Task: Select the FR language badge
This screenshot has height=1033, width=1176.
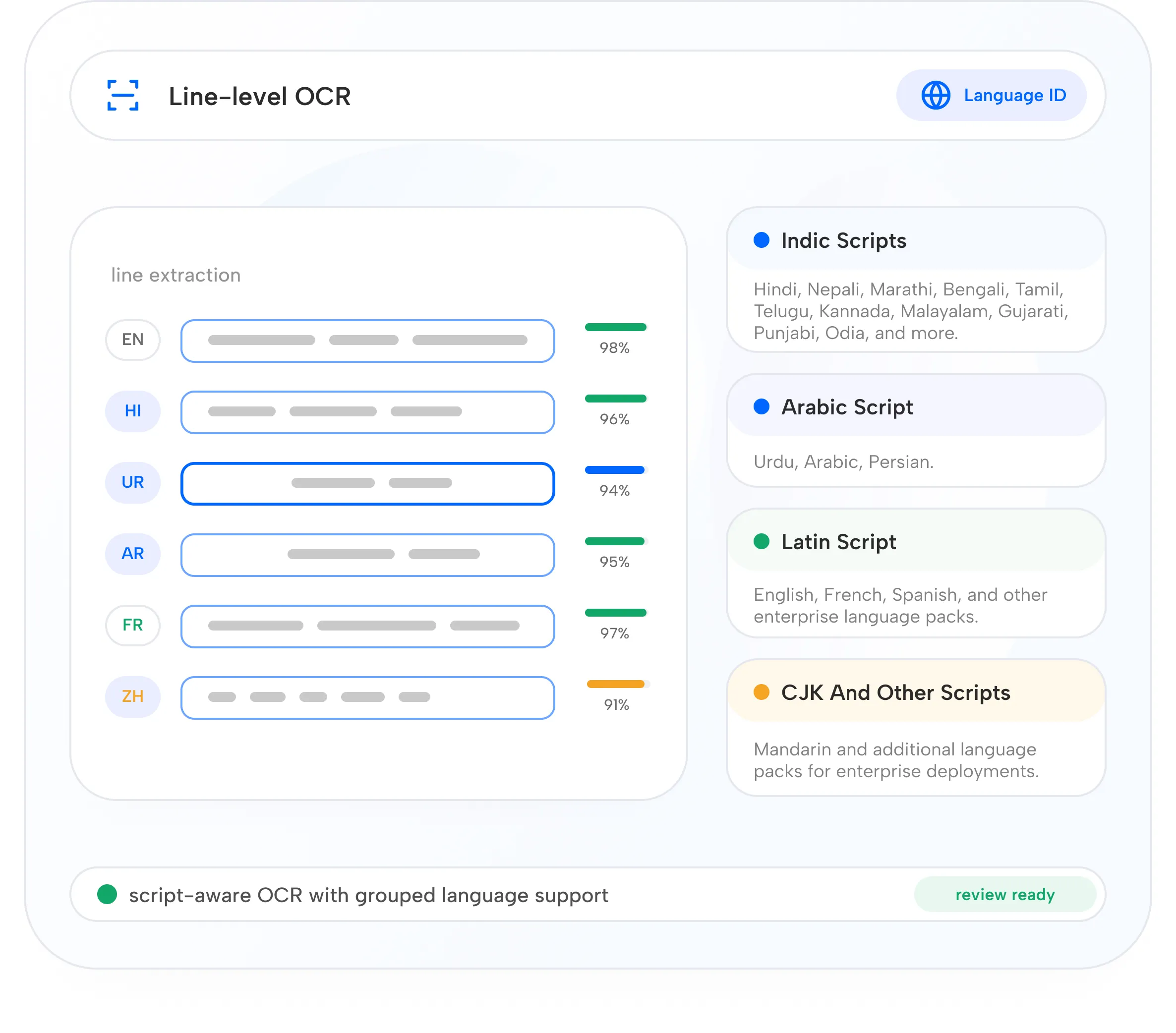Action: pyautogui.click(x=133, y=625)
